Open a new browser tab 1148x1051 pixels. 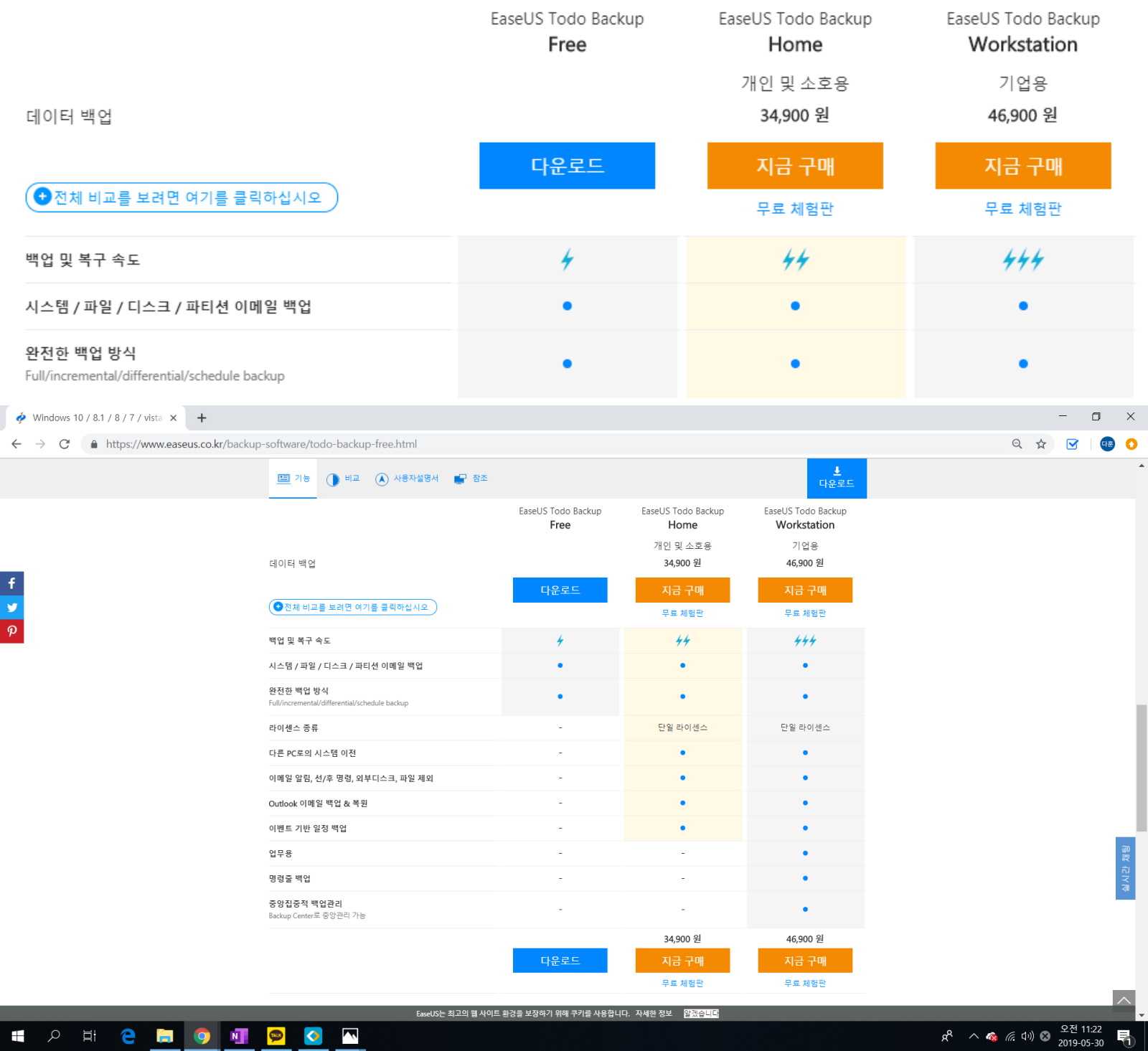202,418
